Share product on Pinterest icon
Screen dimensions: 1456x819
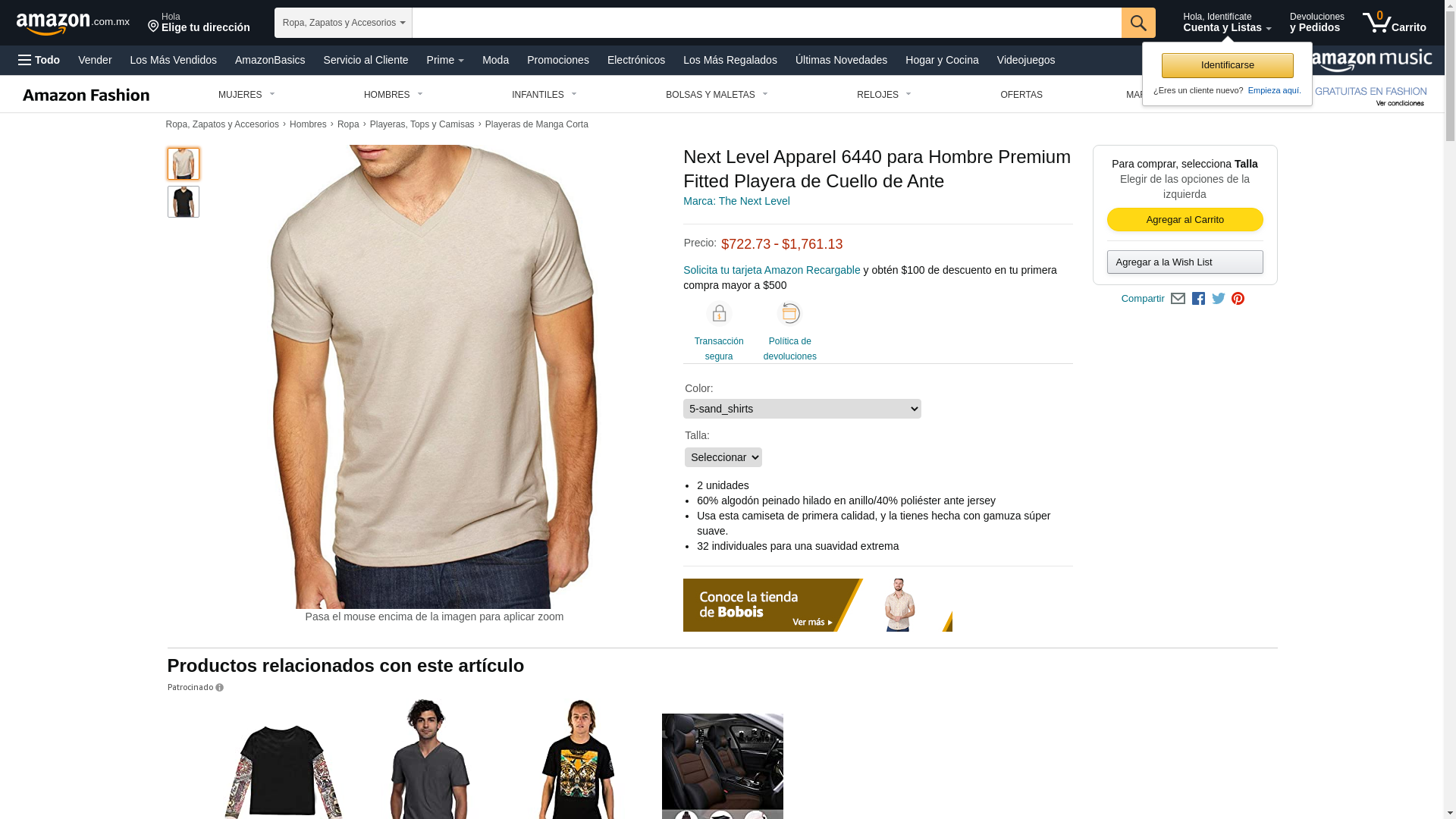point(1238,299)
